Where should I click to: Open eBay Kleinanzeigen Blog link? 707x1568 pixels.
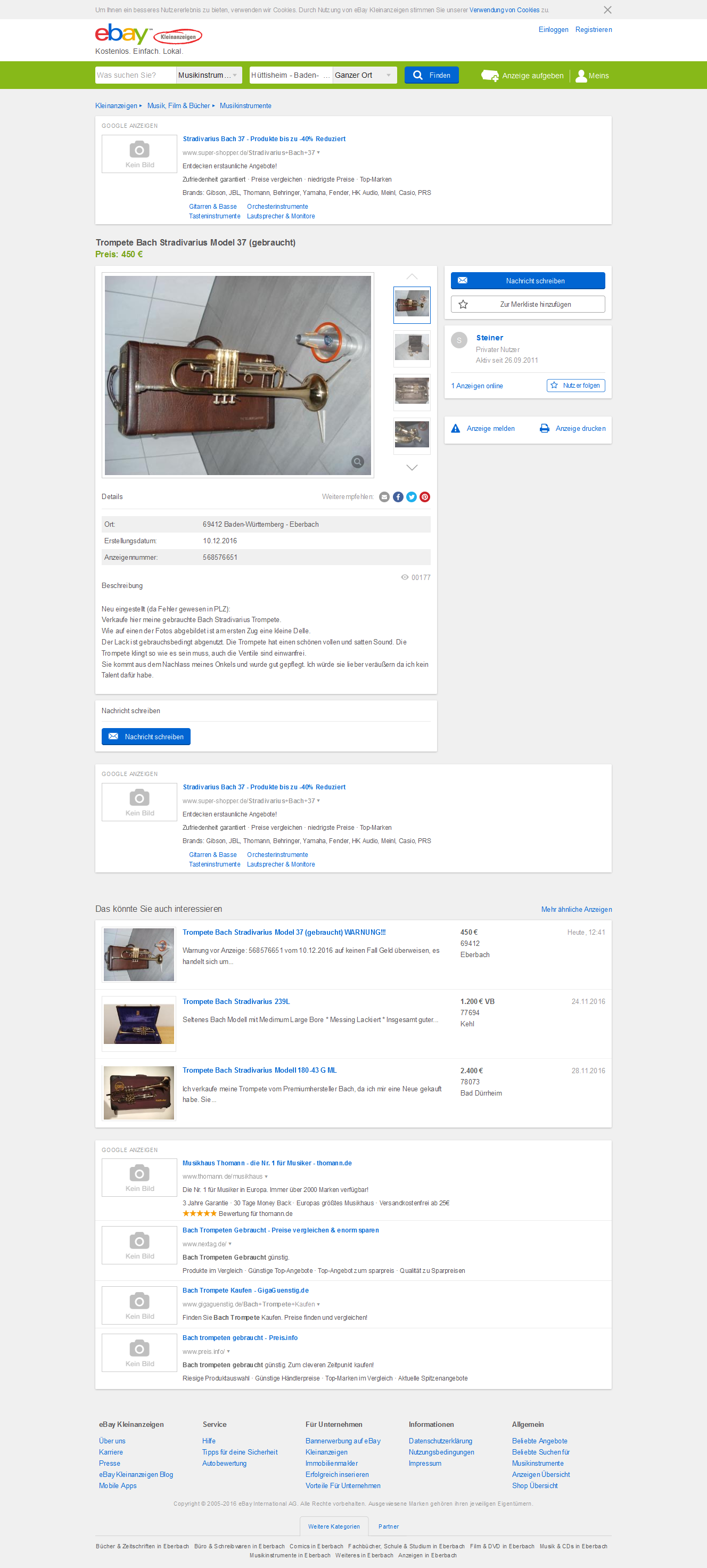coord(136,1474)
